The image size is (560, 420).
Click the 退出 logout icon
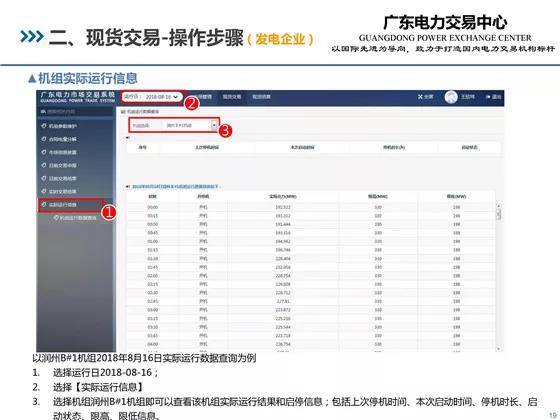point(488,97)
